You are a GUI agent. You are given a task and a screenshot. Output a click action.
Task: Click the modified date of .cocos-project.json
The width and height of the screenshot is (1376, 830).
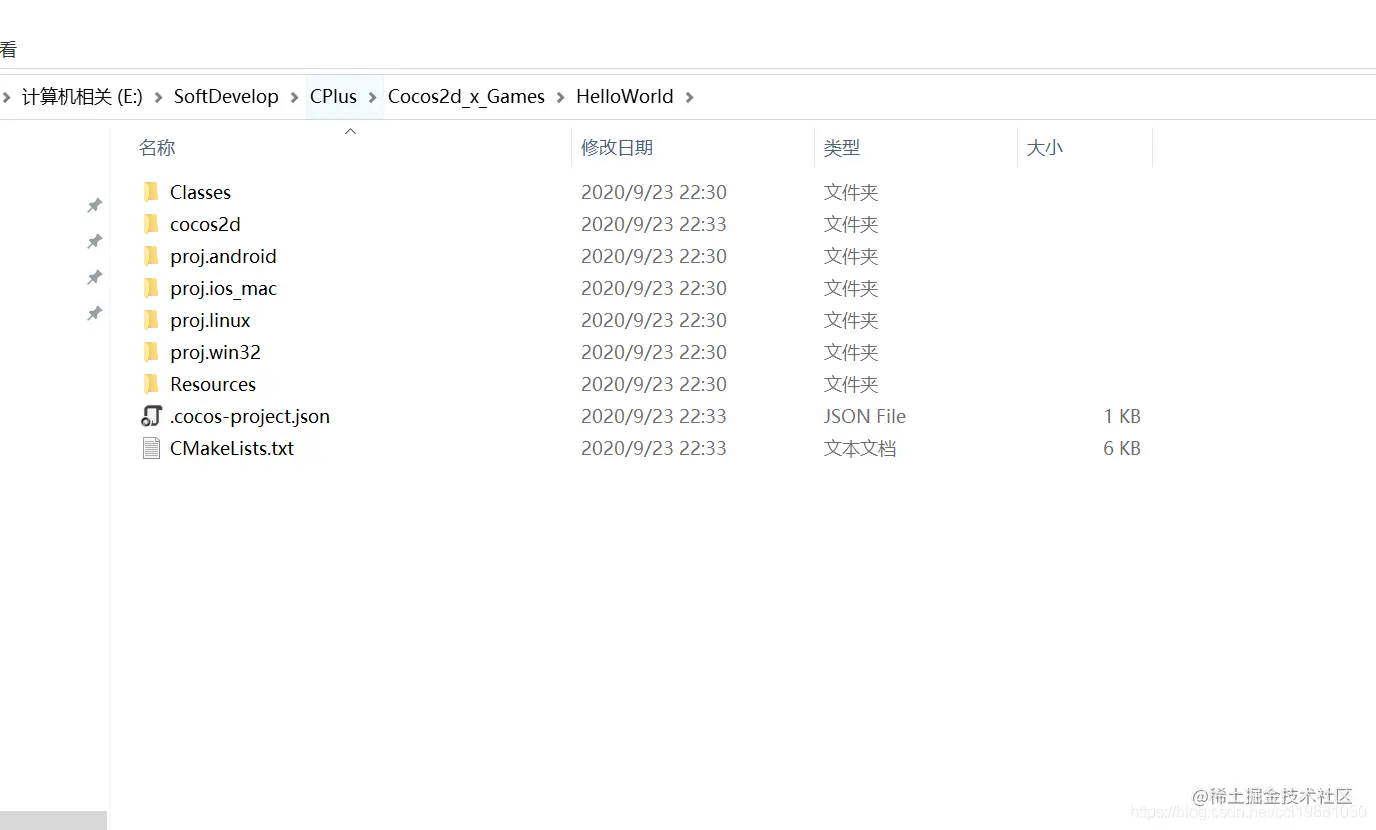[x=654, y=416]
